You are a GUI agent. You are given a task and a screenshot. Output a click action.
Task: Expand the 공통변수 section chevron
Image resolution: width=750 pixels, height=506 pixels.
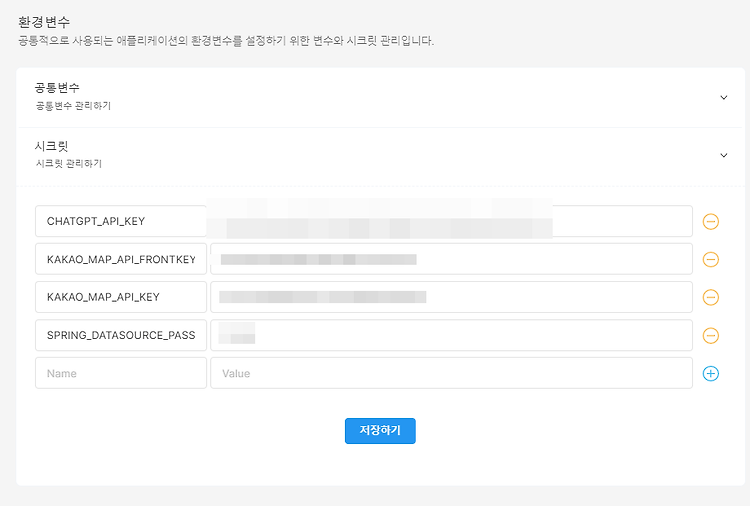click(x=724, y=98)
